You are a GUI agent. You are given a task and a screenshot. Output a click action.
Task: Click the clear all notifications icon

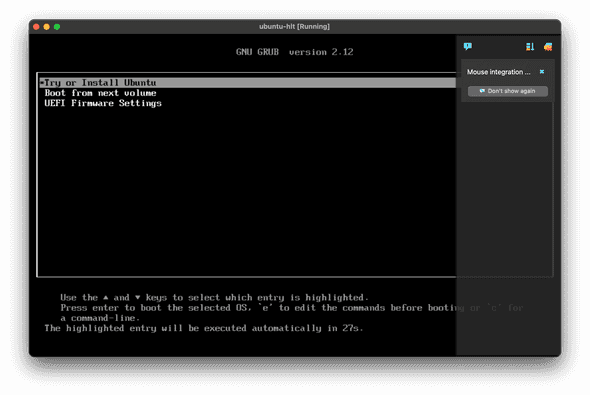pos(548,47)
